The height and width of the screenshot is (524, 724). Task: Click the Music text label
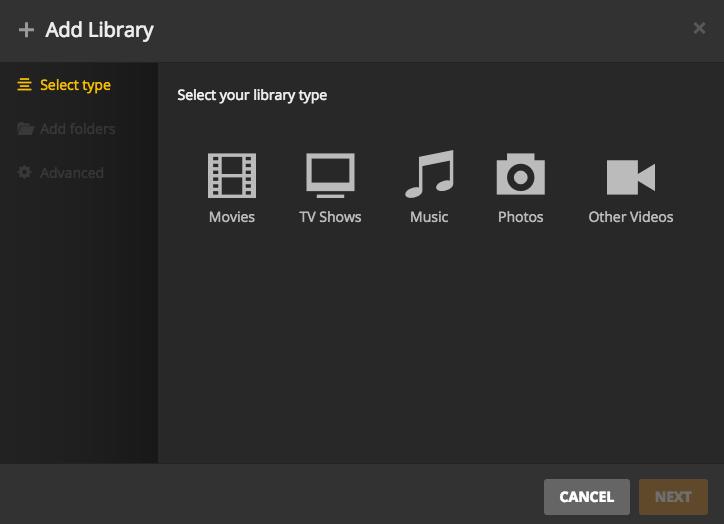[x=429, y=217]
